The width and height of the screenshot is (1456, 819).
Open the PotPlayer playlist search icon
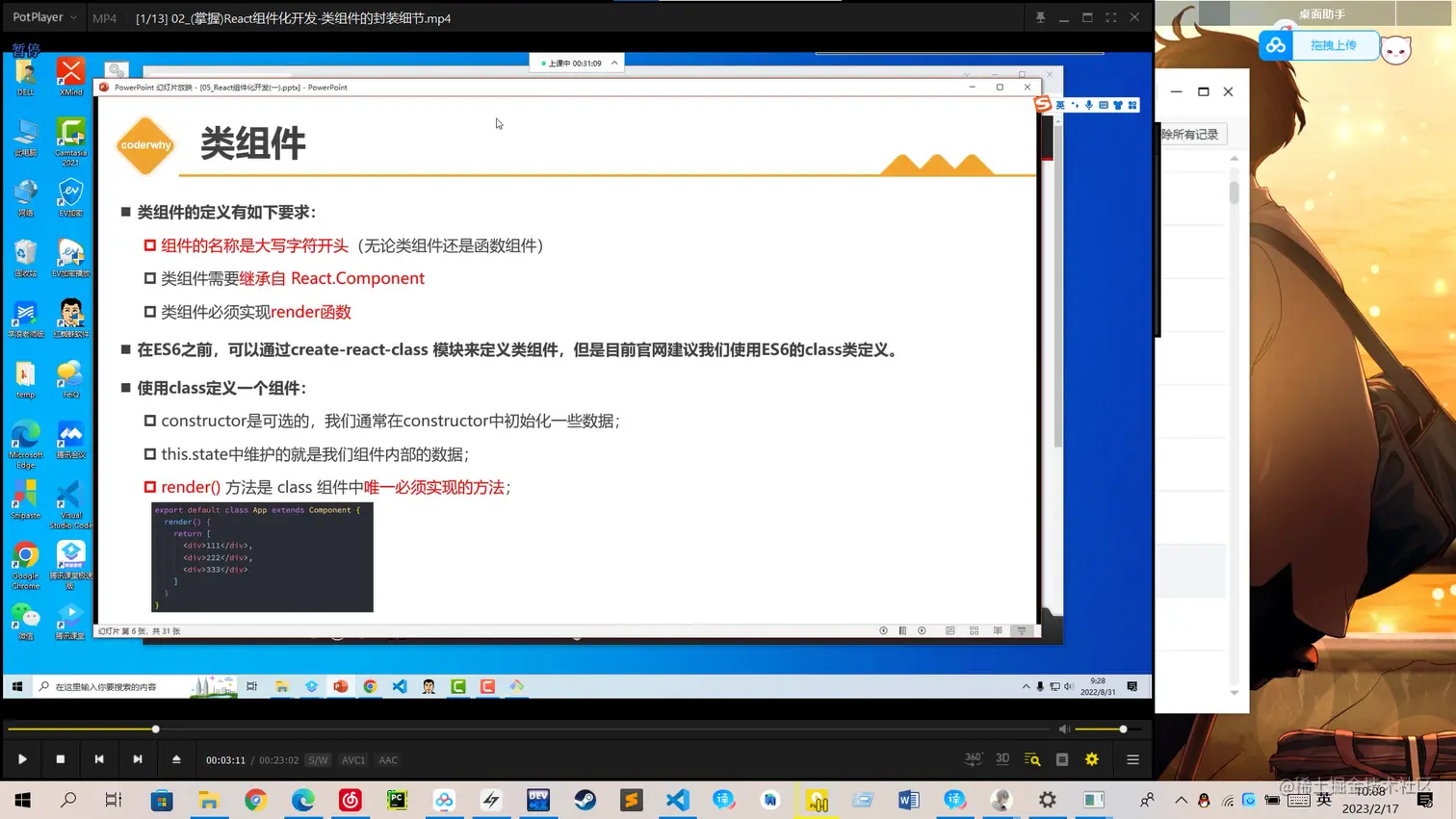coord(1032,759)
